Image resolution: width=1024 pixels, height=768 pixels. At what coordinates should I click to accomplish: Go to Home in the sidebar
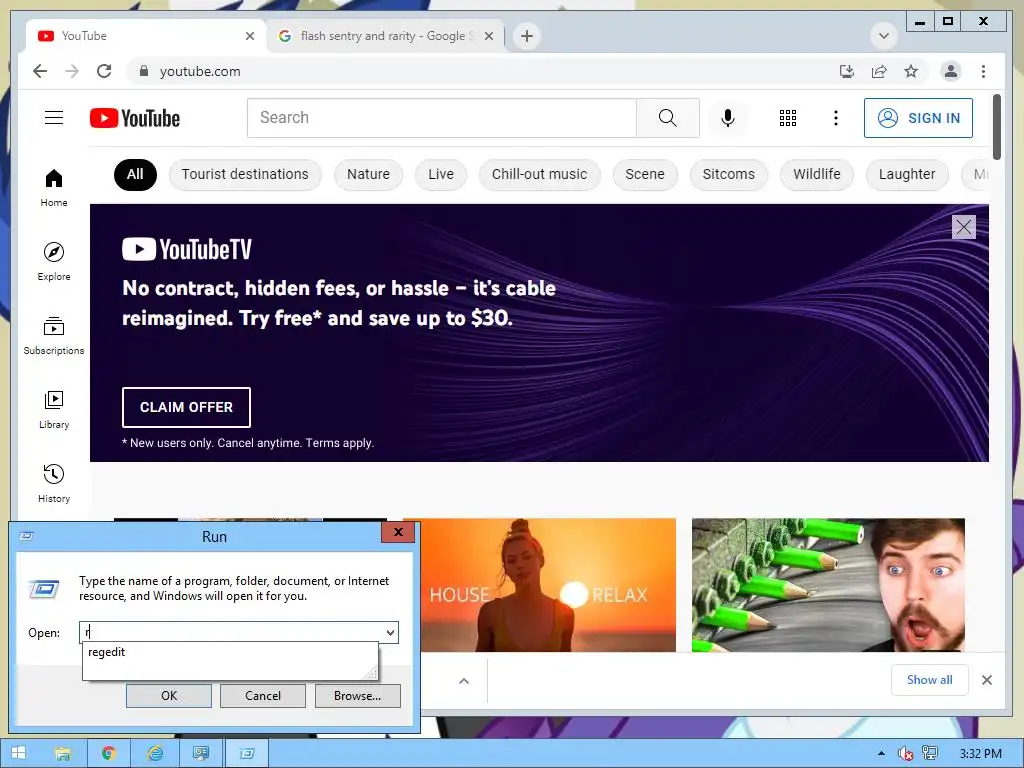click(x=54, y=188)
